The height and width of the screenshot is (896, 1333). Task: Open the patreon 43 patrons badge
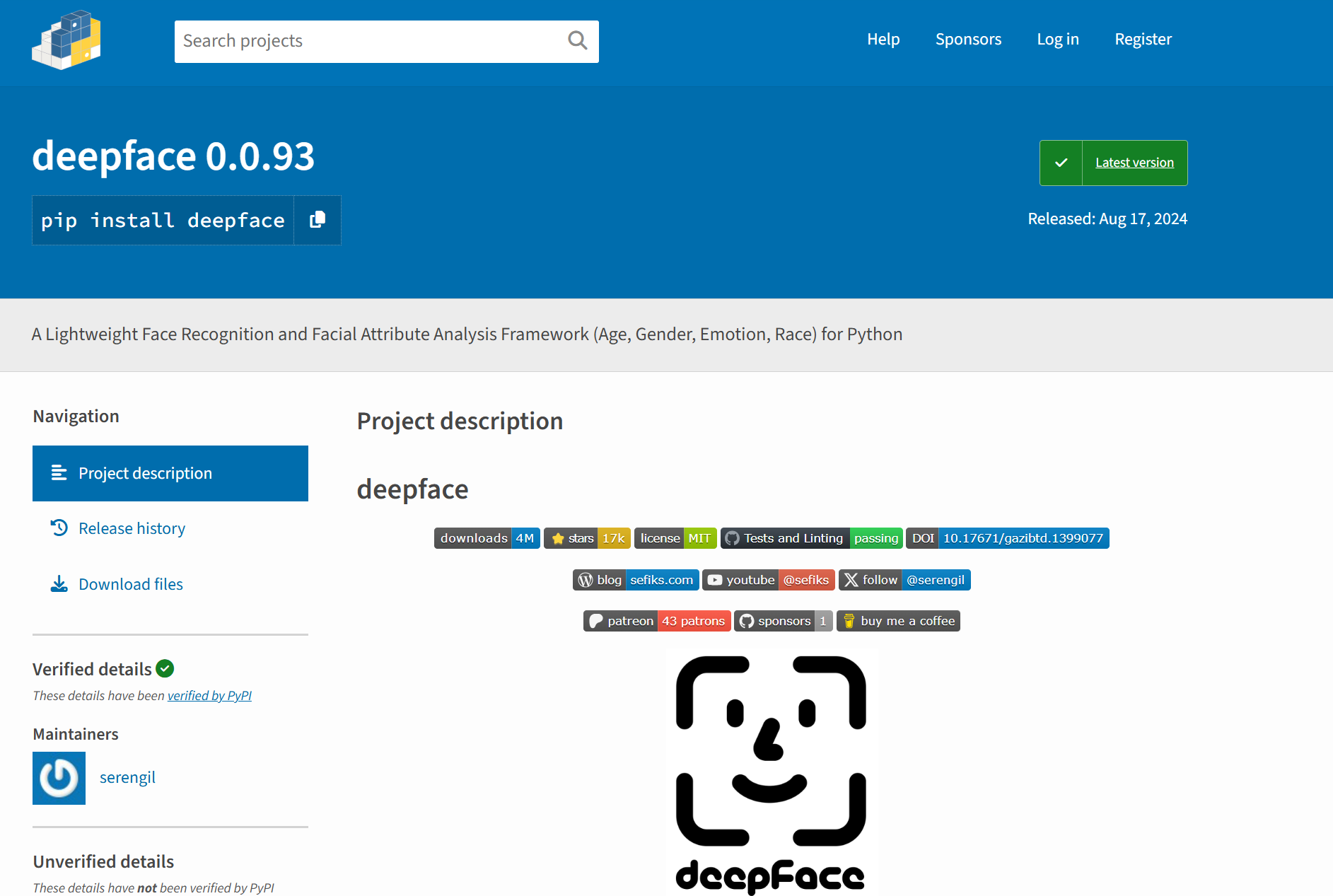(x=657, y=621)
